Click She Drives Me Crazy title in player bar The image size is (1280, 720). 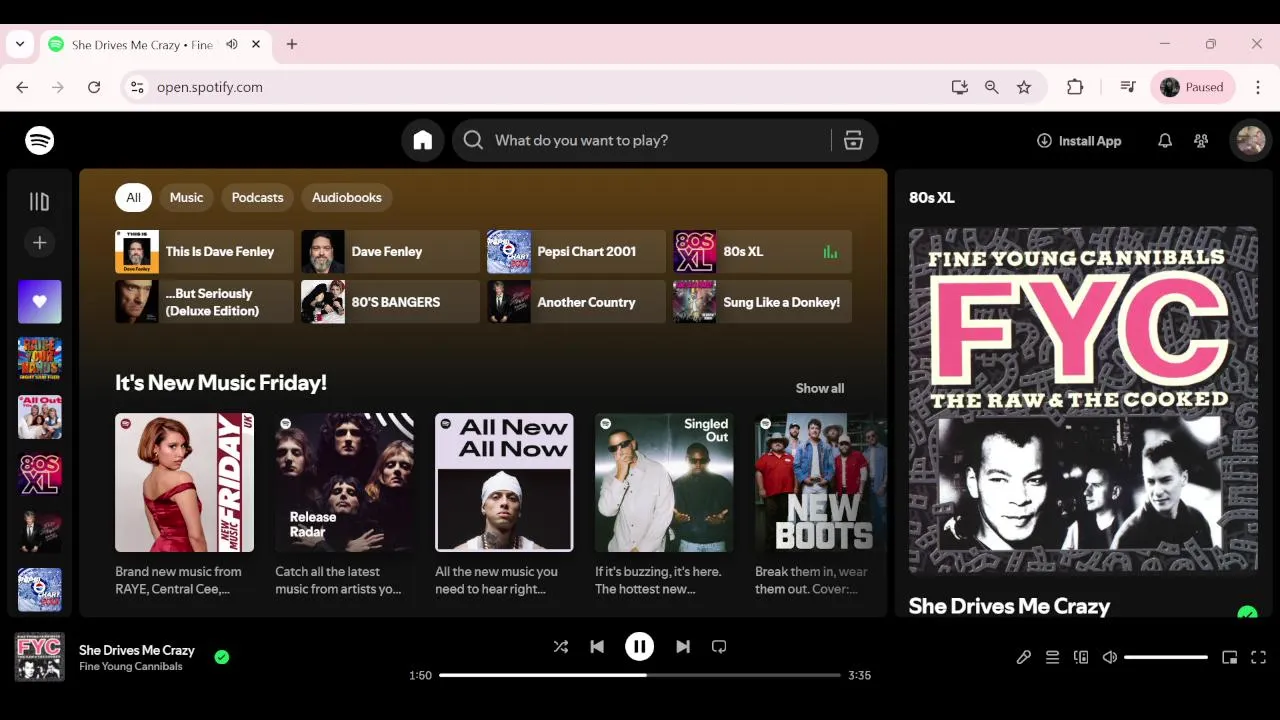point(137,650)
